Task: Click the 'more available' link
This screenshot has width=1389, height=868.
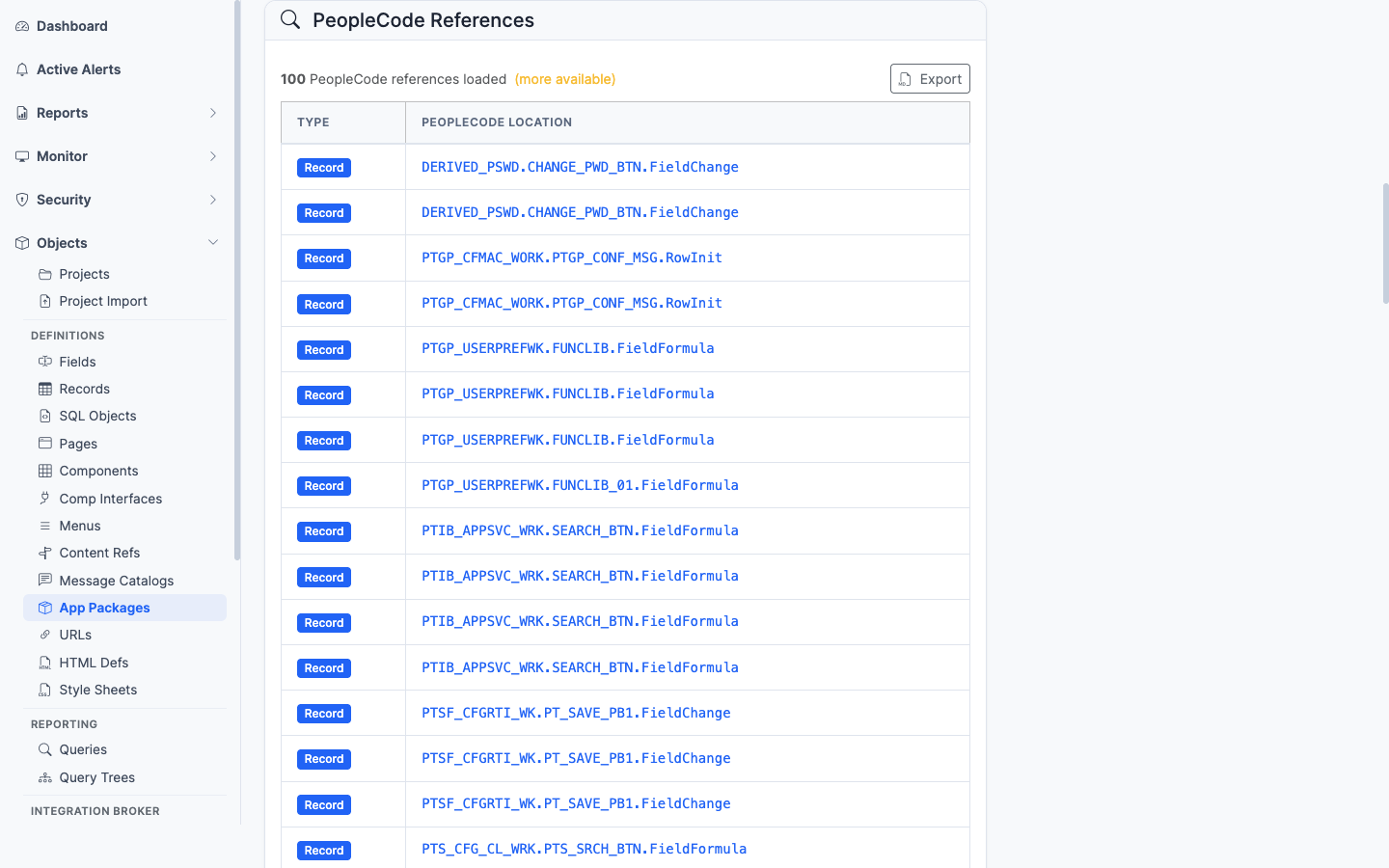Action: click(565, 79)
